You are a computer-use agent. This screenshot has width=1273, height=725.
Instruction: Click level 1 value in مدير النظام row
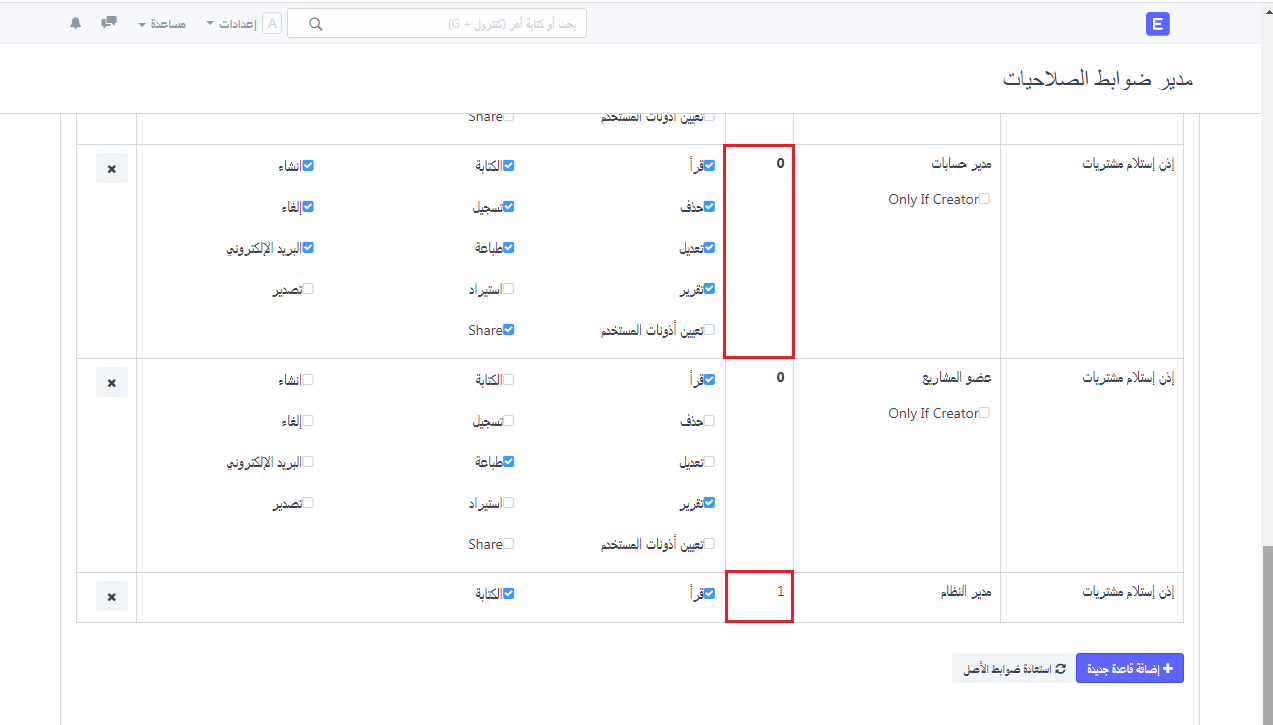(x=781, y=592)
